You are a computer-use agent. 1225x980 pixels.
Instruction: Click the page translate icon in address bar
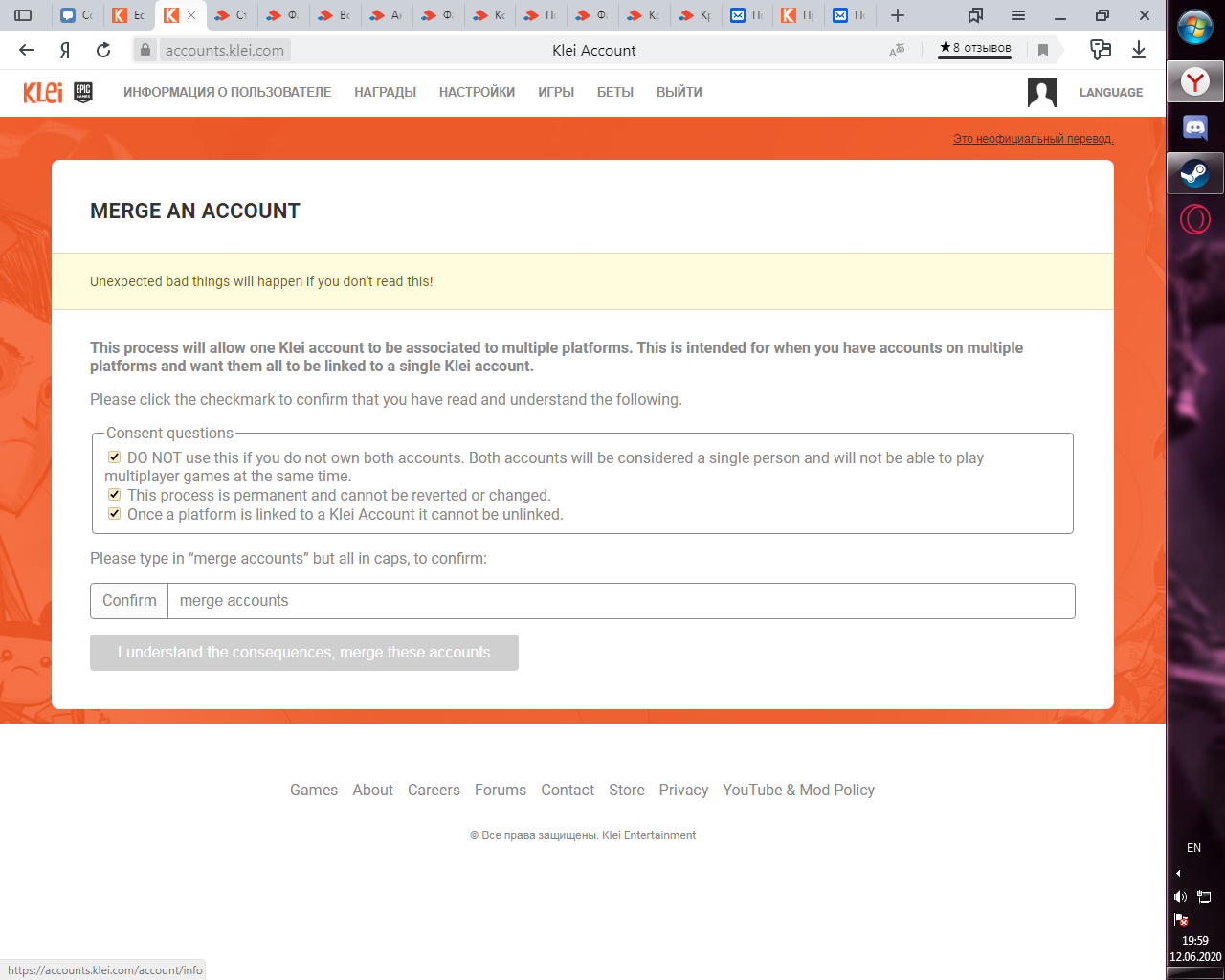(897, 50)
